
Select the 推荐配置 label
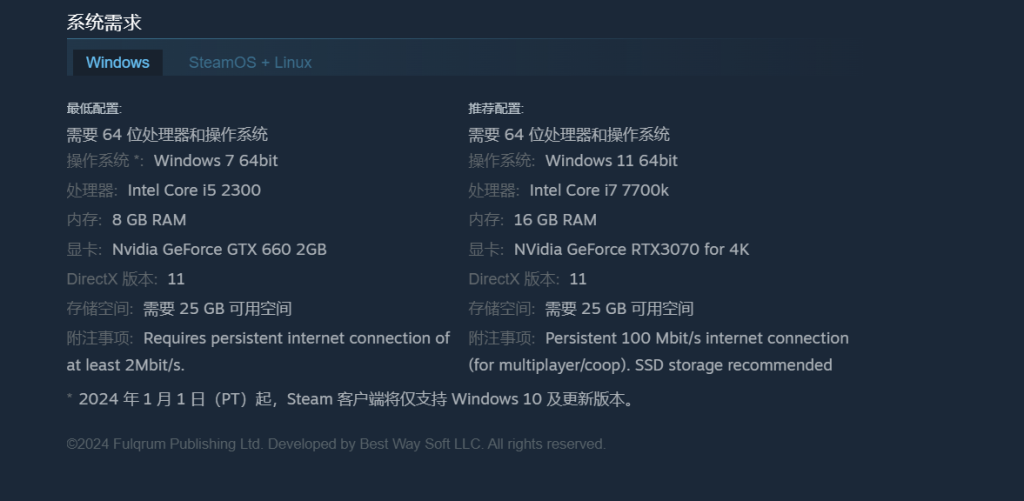[496, 108]
